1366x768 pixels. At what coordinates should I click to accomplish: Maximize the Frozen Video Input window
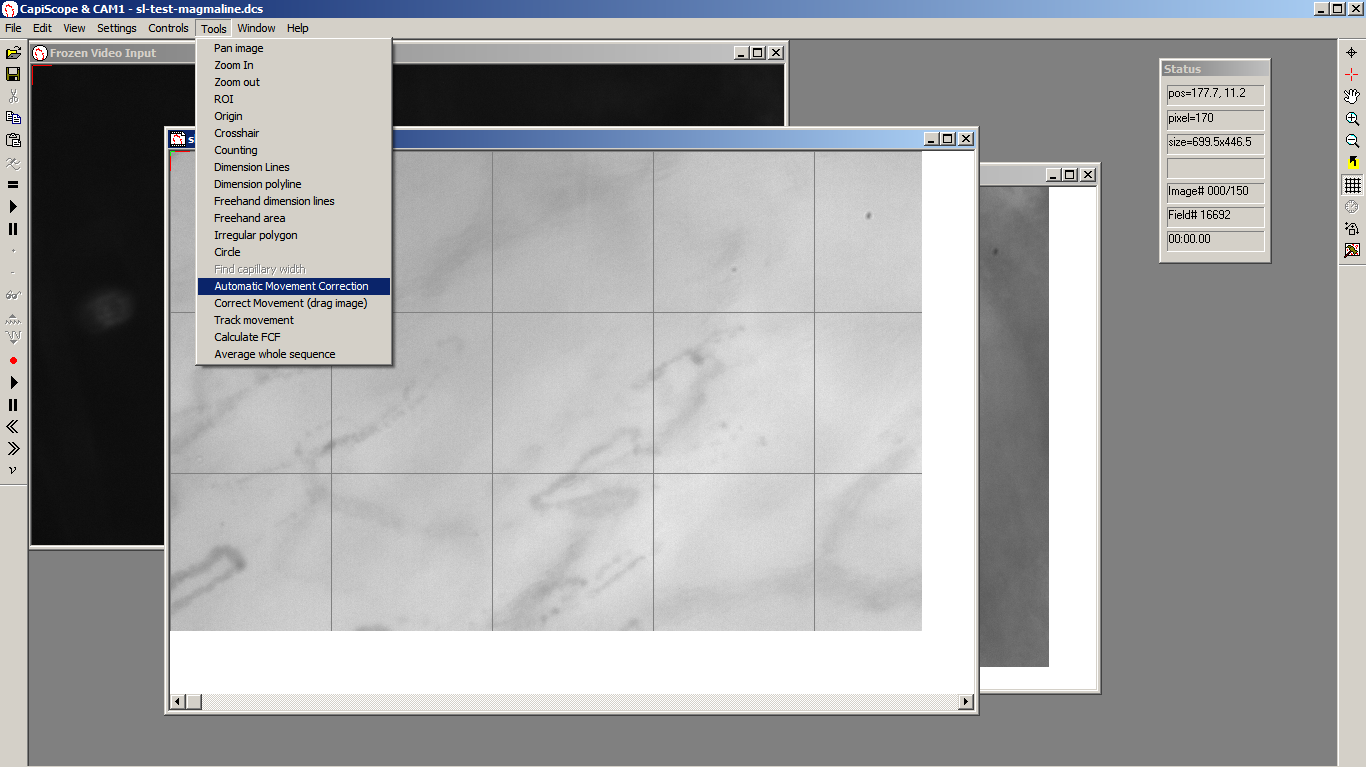758,53
